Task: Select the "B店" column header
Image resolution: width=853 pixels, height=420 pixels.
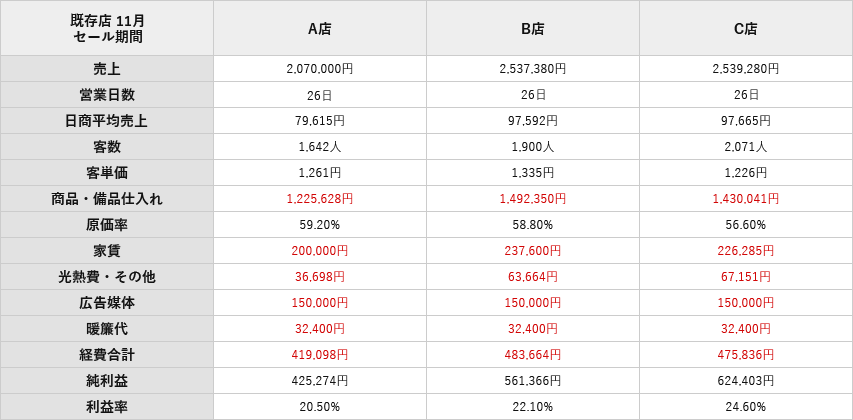Action: click(x=533, y=29)
